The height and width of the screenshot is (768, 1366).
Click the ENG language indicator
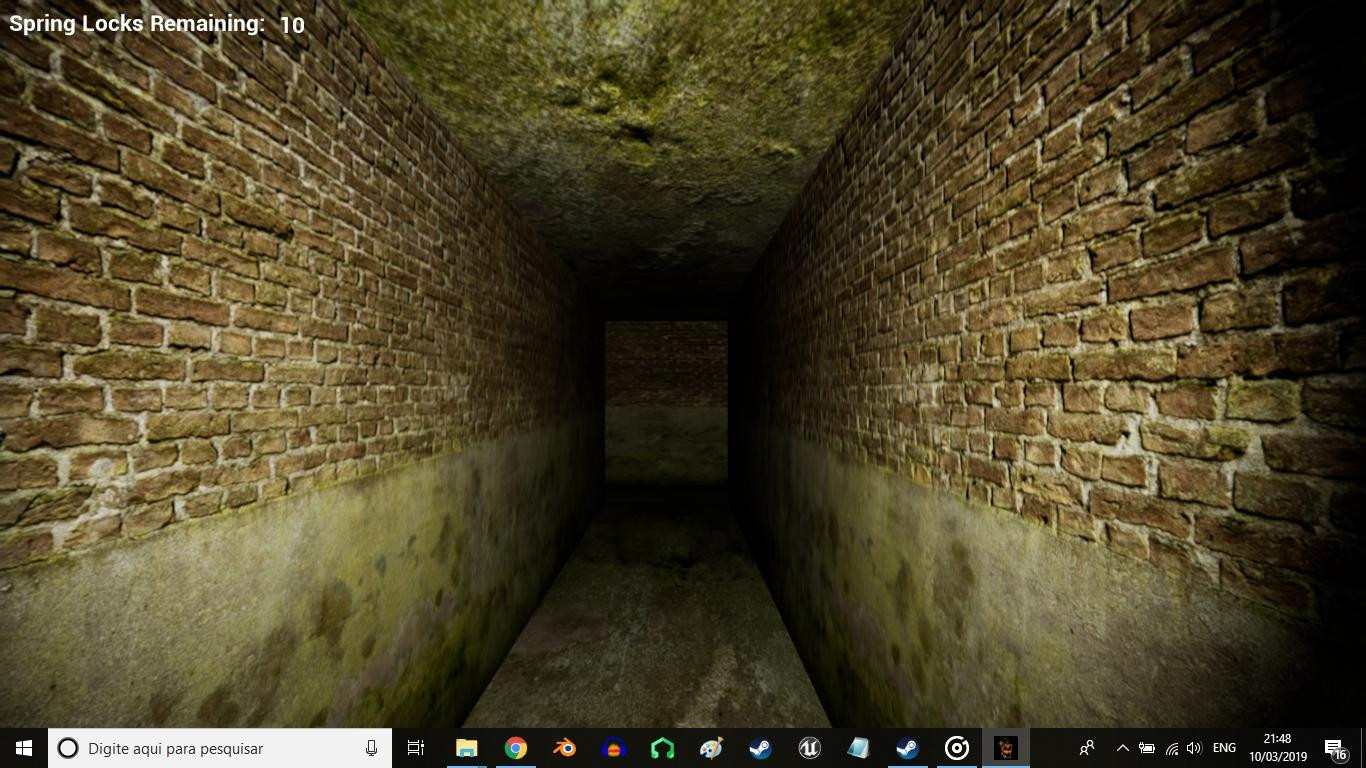1224,748
